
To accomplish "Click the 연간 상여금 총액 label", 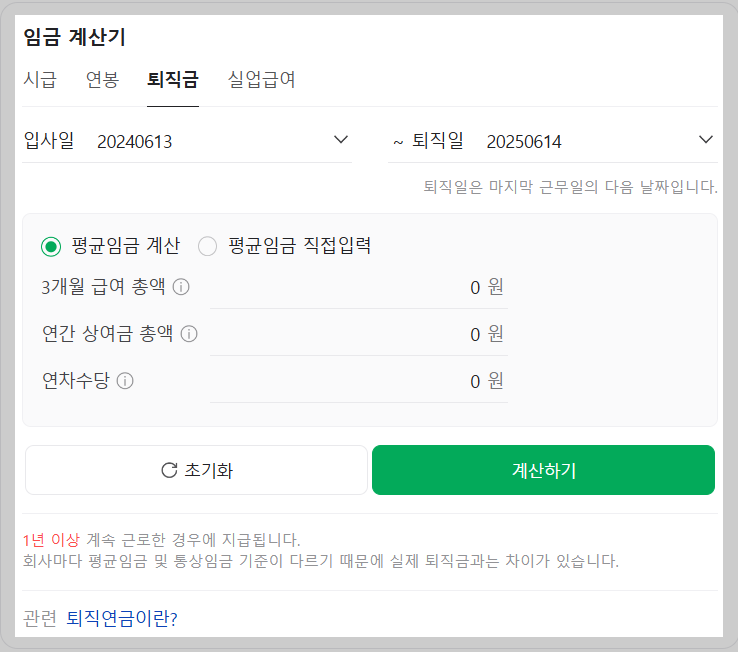I will [107, 334].
